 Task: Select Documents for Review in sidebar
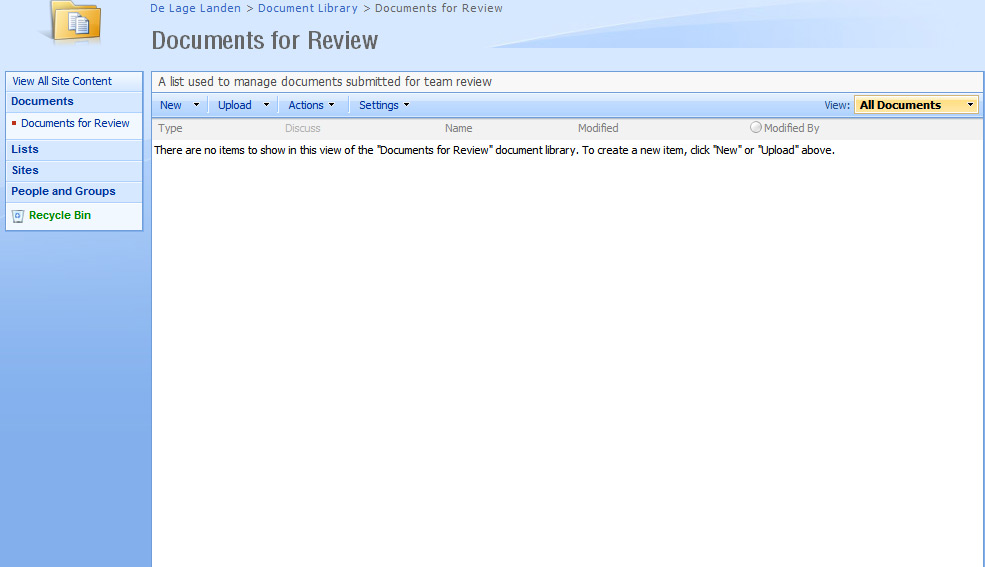pyautogui.click(x=75, y=123)
